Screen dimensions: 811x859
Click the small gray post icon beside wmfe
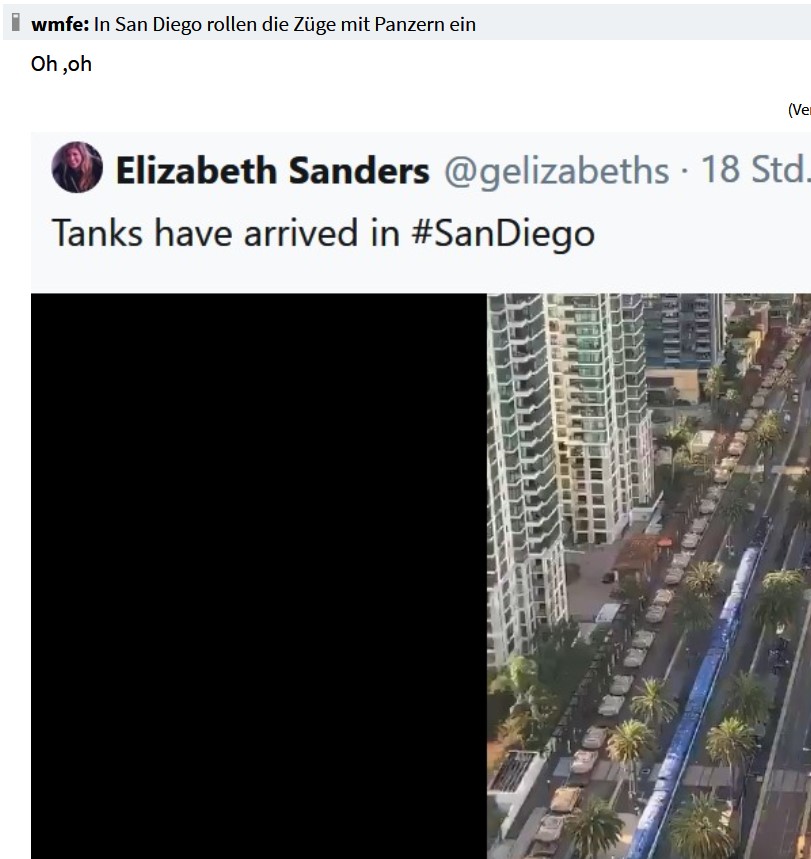coord(16,22)
